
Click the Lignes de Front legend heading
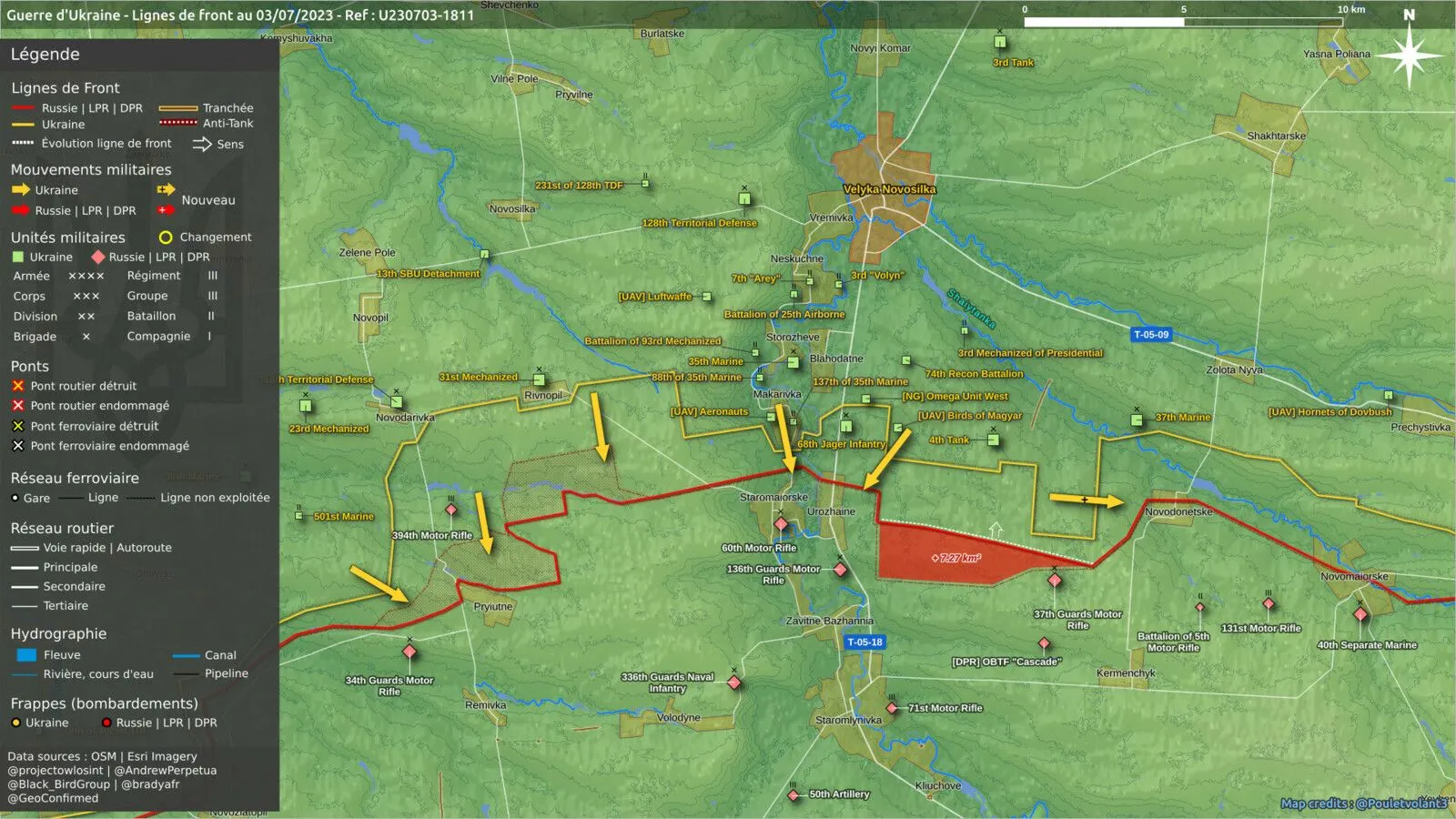(x=66, y=88)
